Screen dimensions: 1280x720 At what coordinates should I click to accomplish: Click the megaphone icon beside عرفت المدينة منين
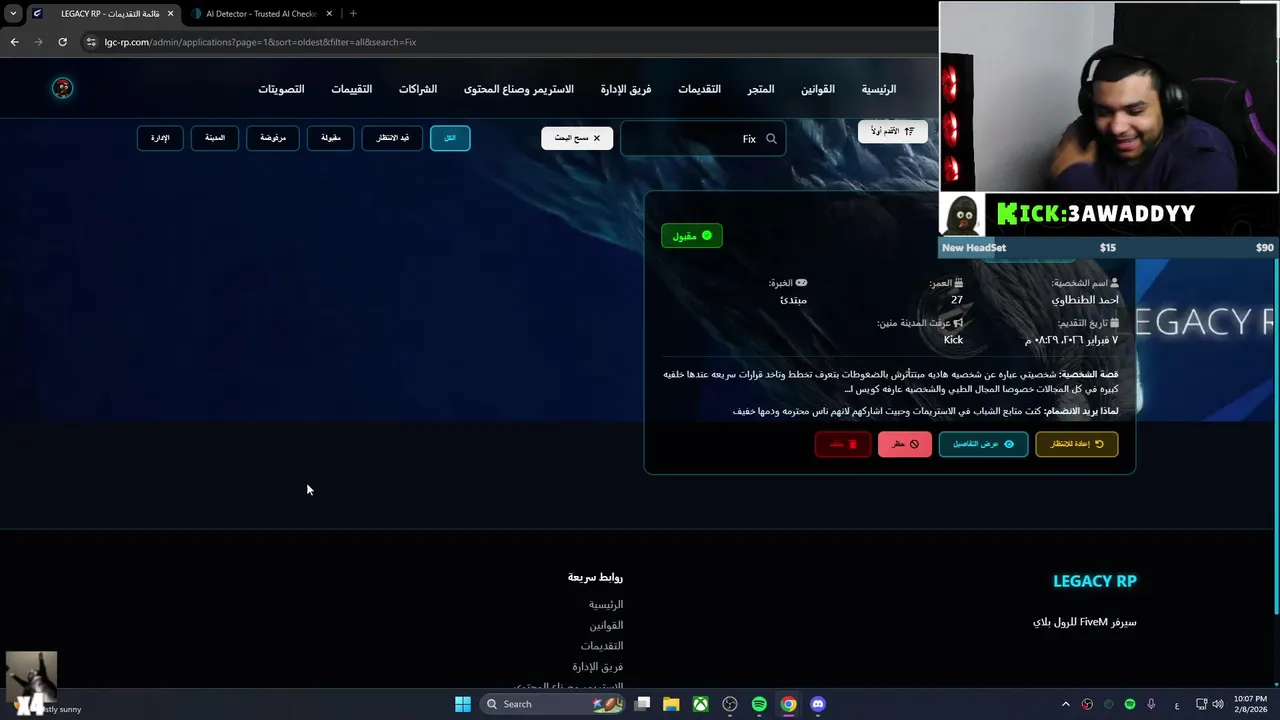958,323
